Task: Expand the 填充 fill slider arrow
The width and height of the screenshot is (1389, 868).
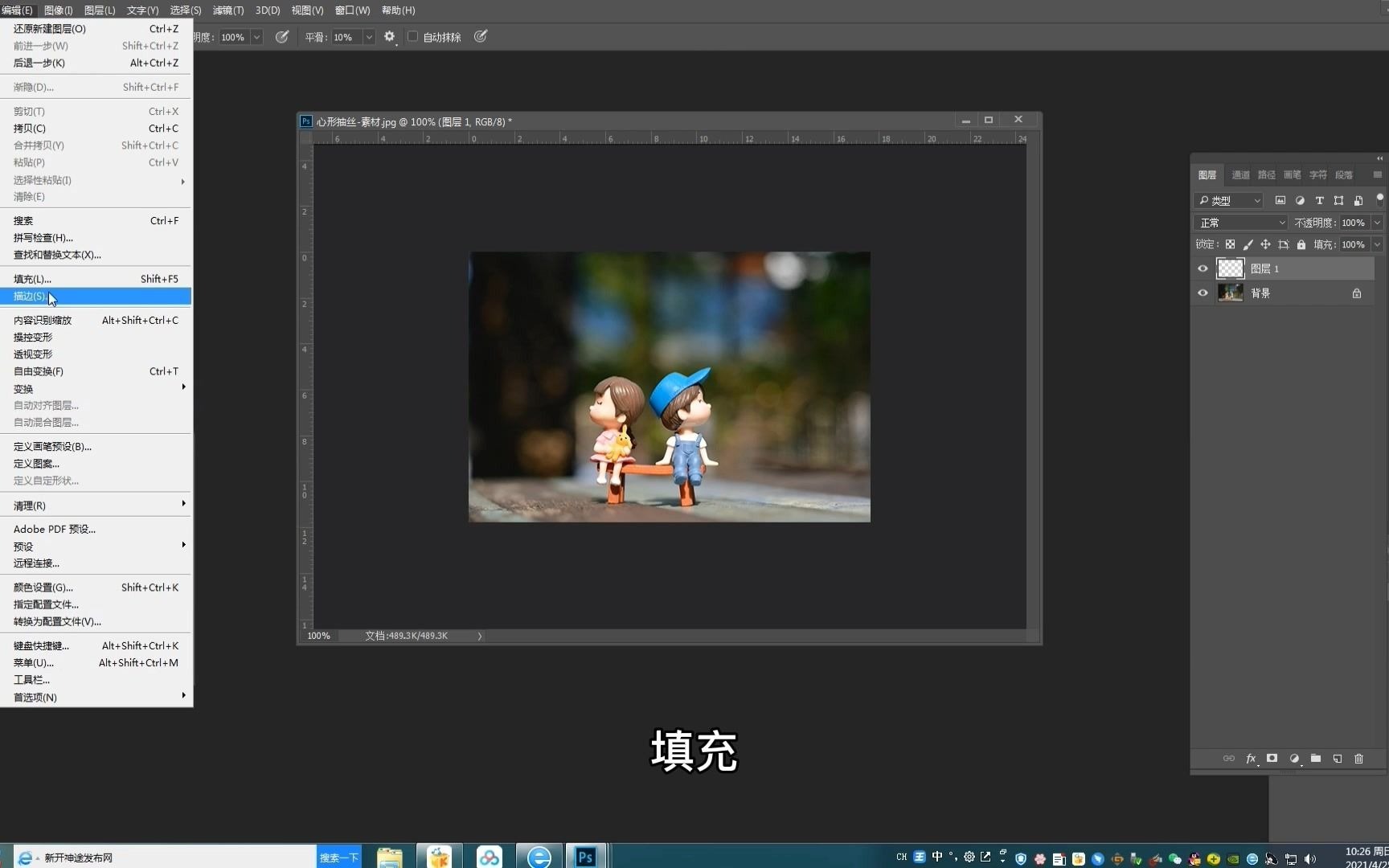Action: pos(1377,244)
